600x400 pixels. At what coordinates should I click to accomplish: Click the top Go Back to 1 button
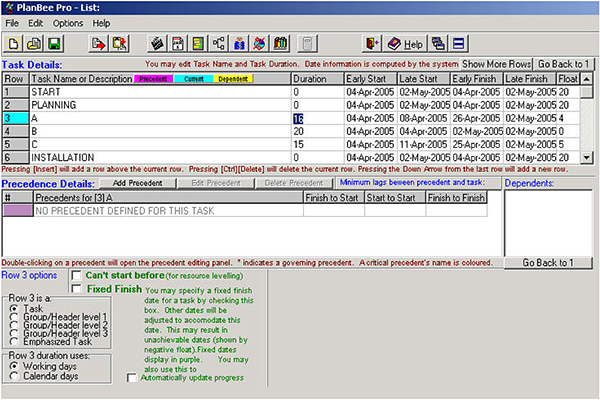563,64
